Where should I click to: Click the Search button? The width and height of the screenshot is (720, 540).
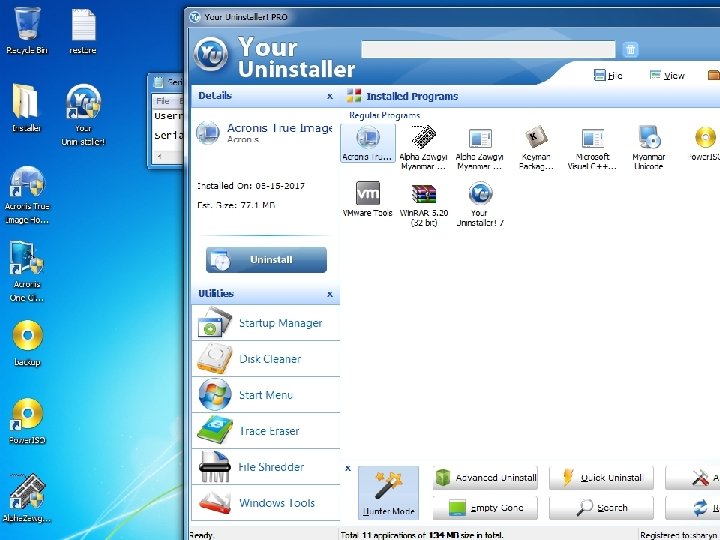pos(601,508)
